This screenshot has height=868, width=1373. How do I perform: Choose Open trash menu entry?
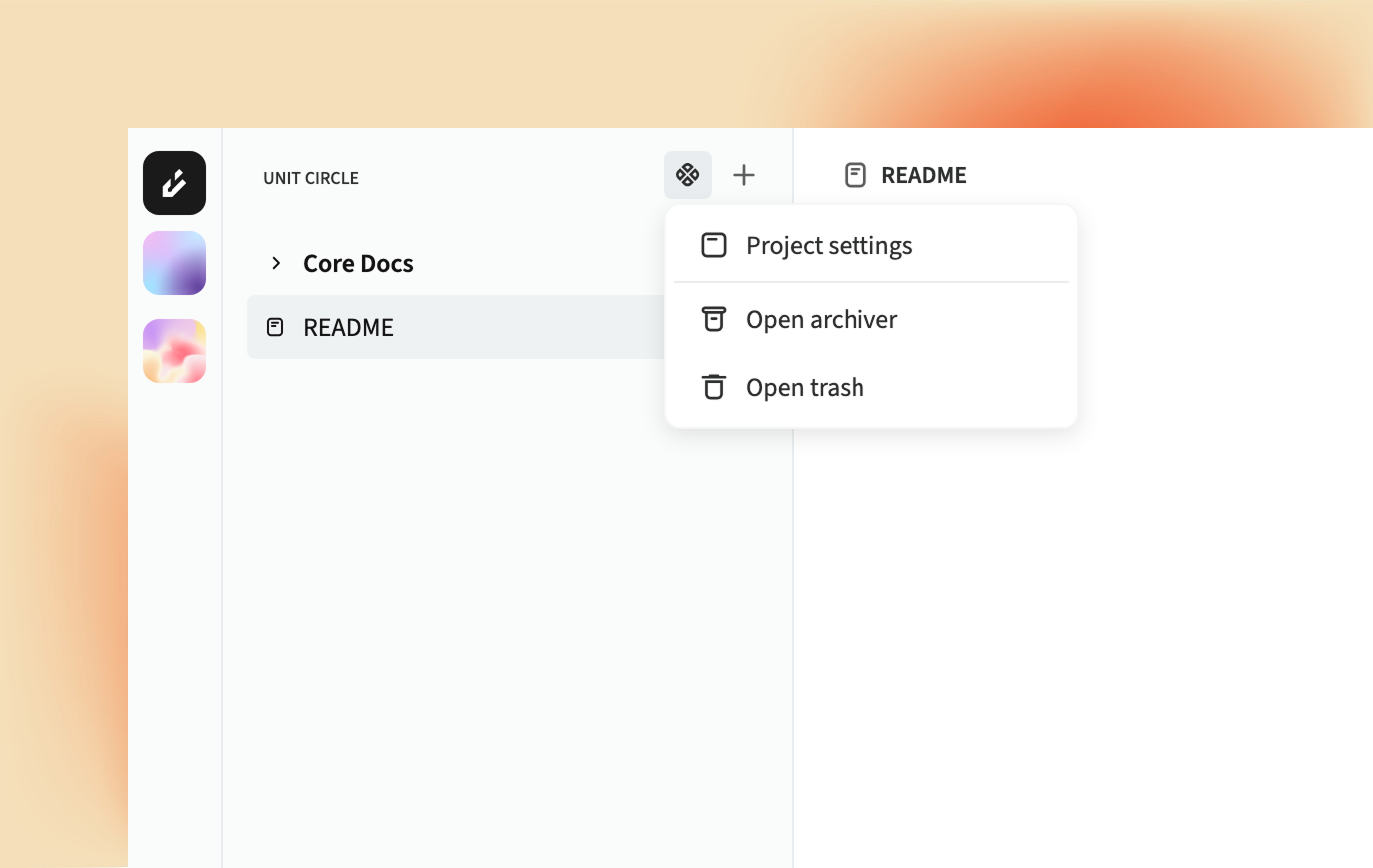[x=871, y=387]
